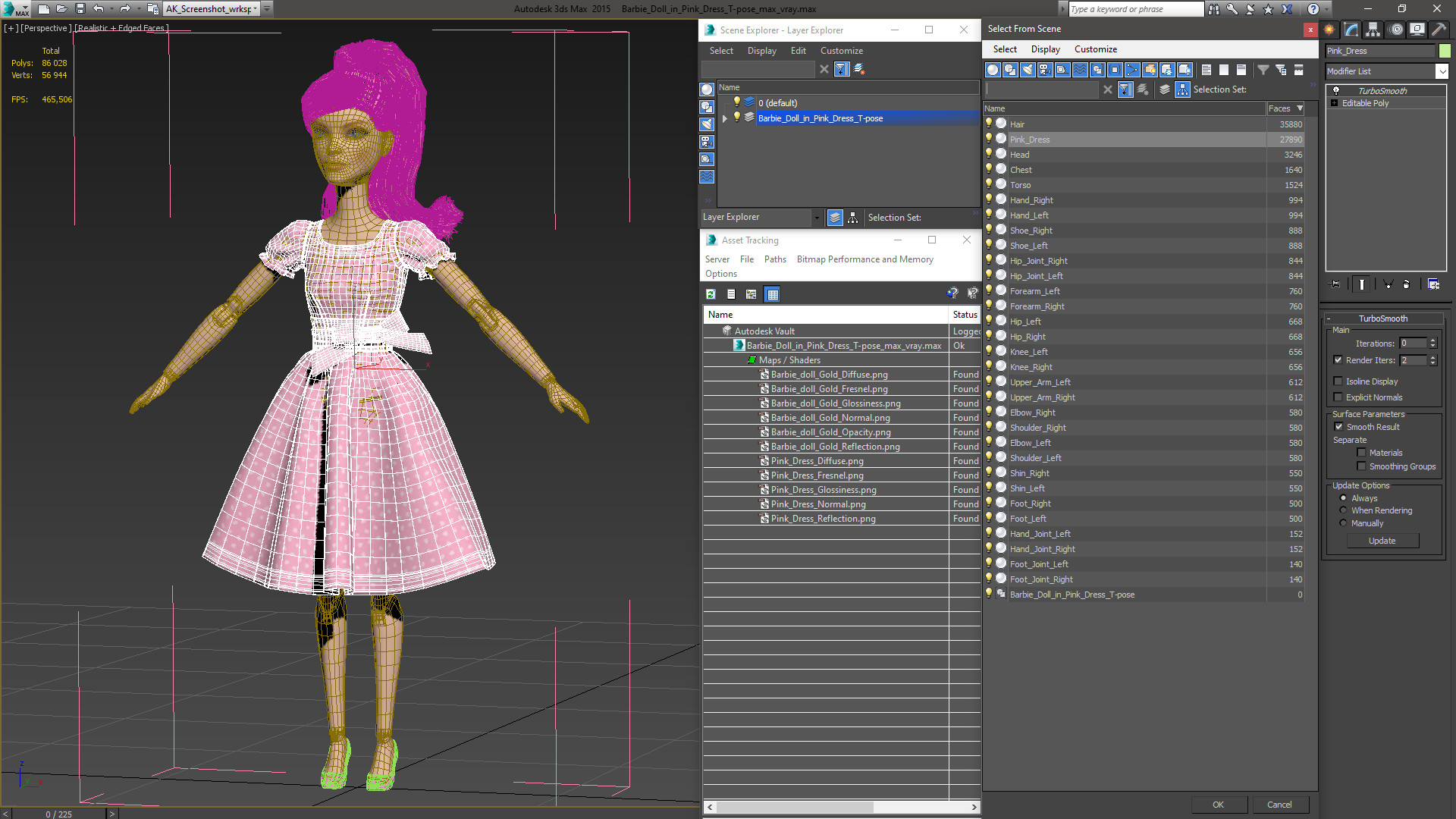Click the Pink_Dress object name field

(1380, 51)
